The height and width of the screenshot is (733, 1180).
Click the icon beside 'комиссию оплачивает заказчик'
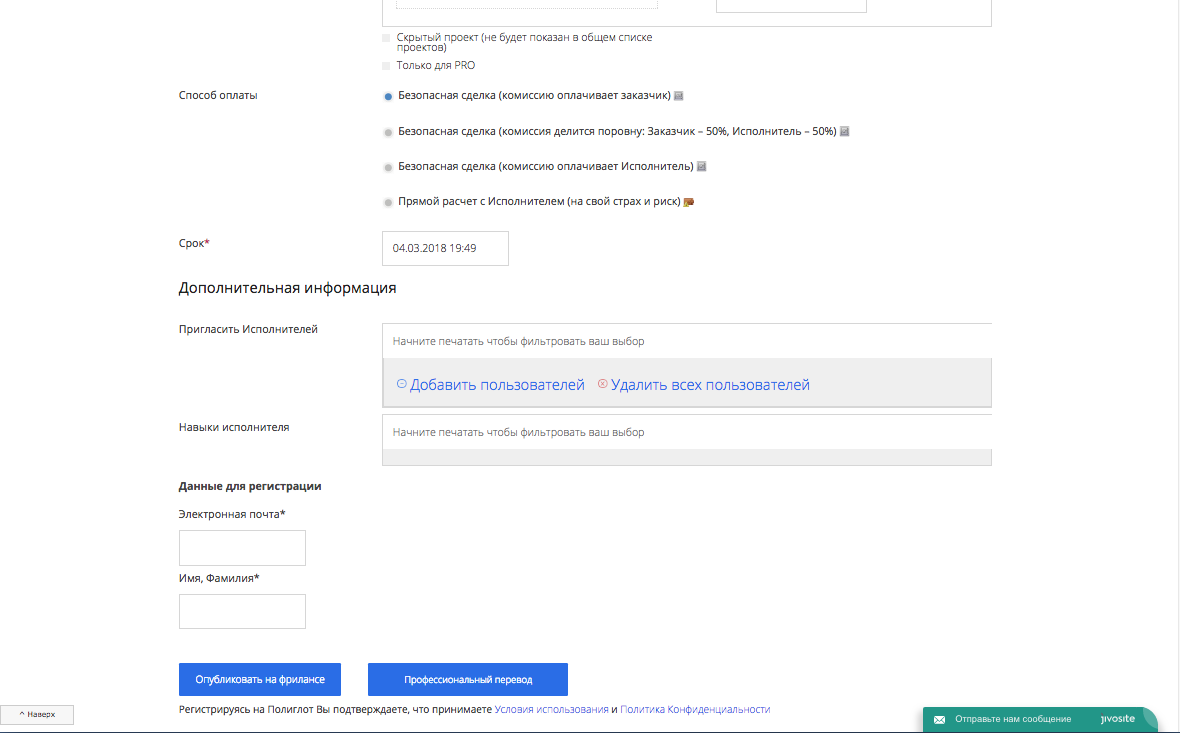(x=679, y=96)
